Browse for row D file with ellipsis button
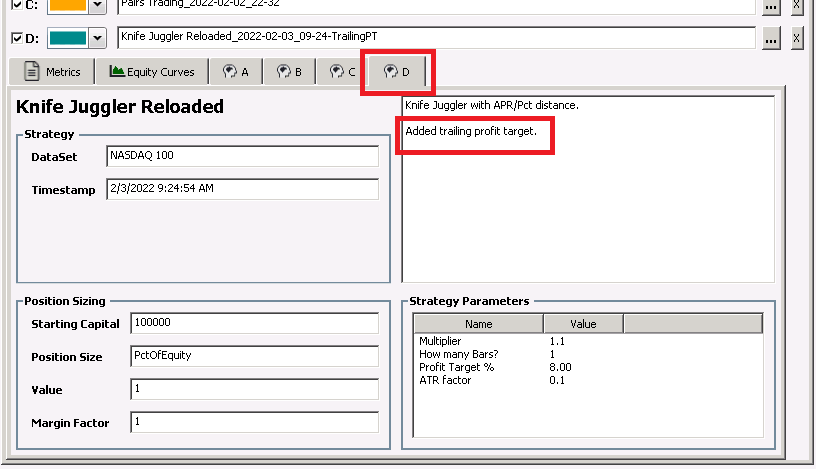Screen dimensions: 816x469 [x=770, y=38]
